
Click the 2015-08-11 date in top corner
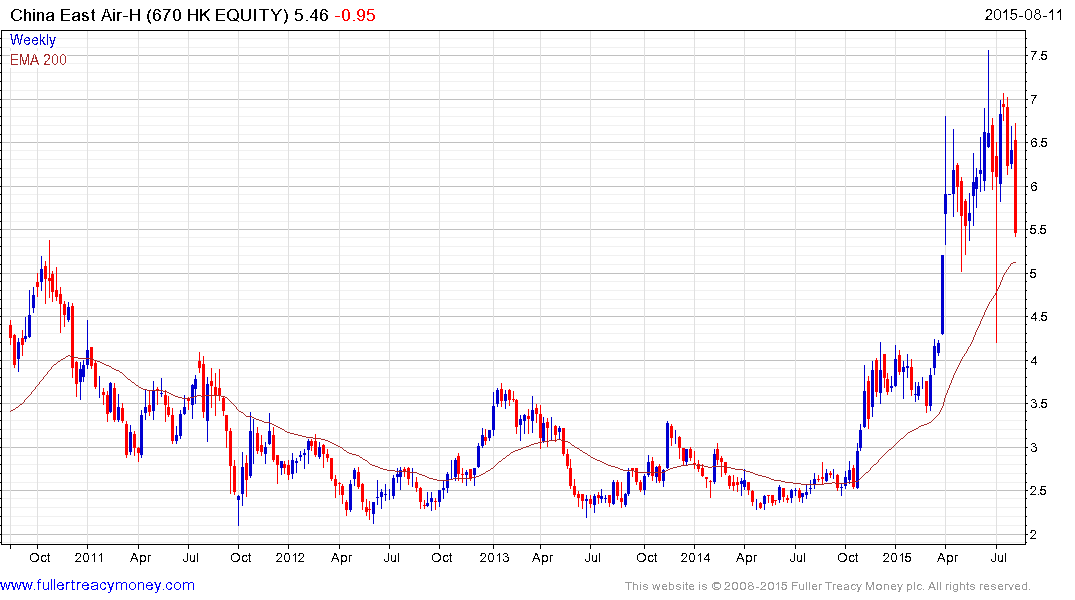point(1028,16)
